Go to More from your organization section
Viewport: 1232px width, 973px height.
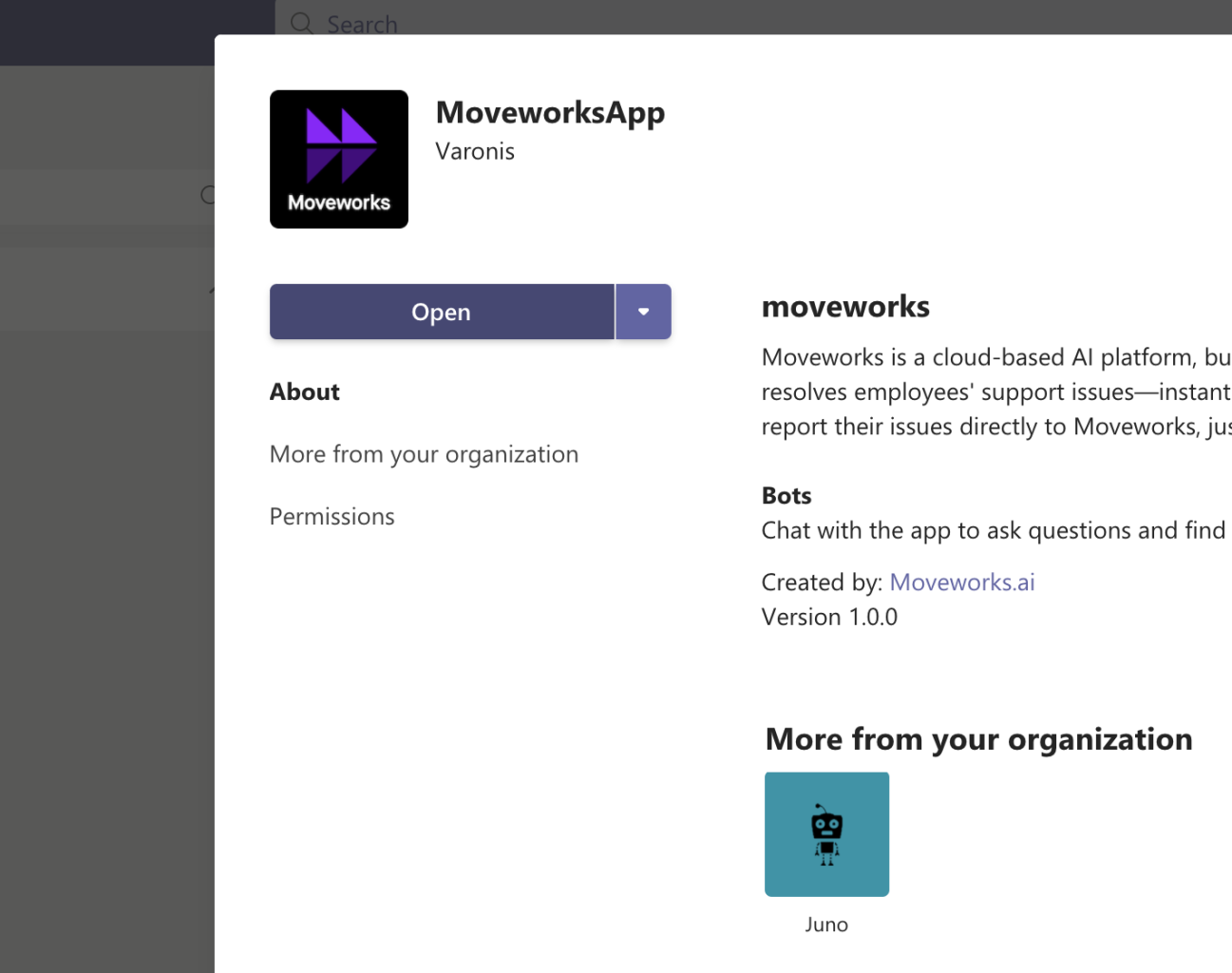[424, 454]
